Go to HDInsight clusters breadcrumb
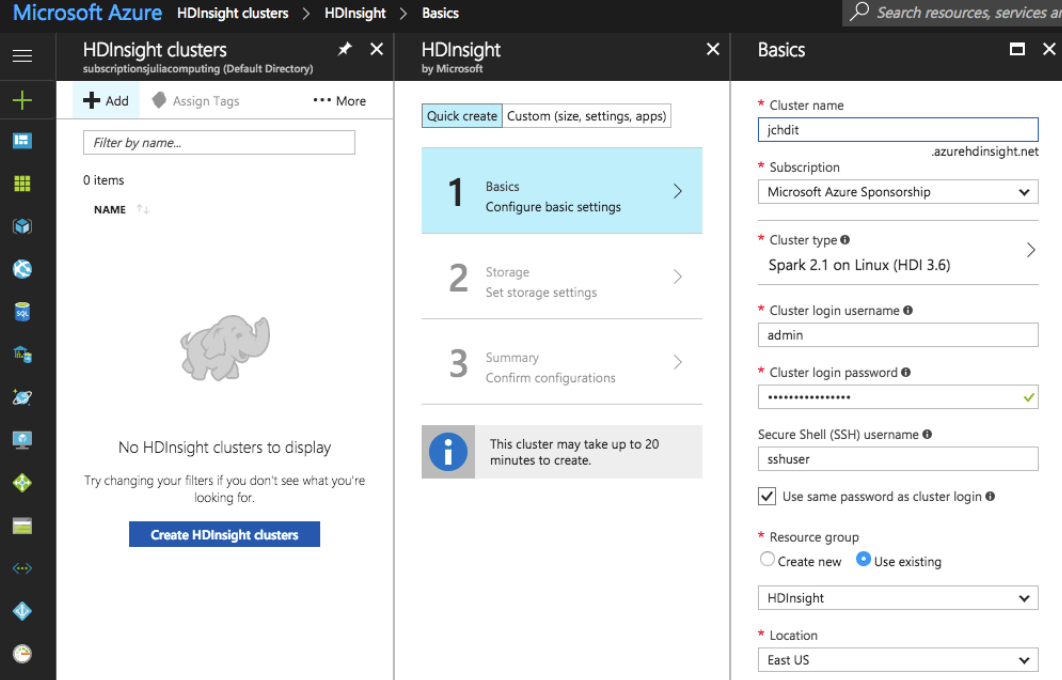Screen dimensions: 1062x680 coord(232,13)
